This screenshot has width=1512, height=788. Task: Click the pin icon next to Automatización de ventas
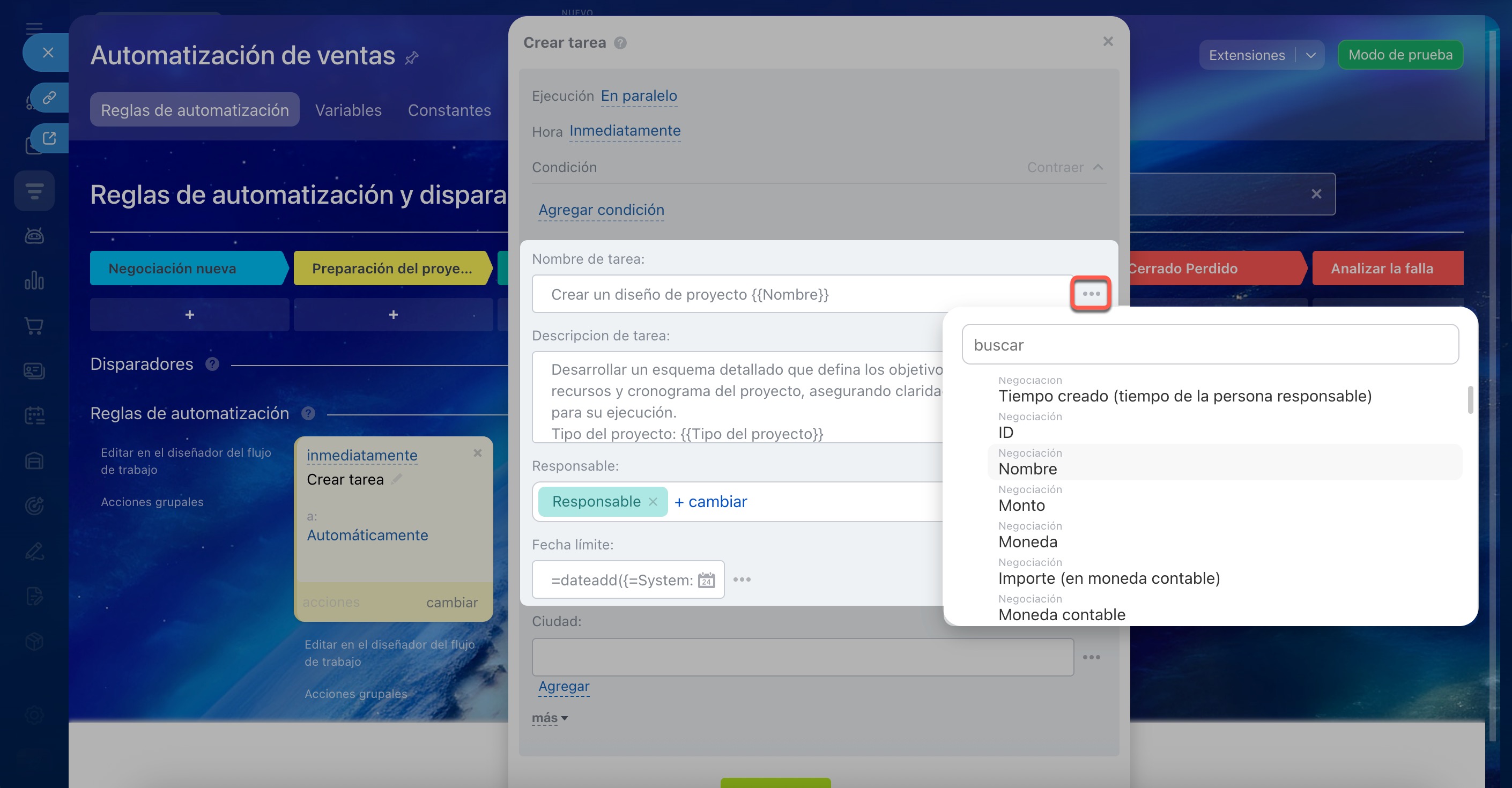coord(412,57)
